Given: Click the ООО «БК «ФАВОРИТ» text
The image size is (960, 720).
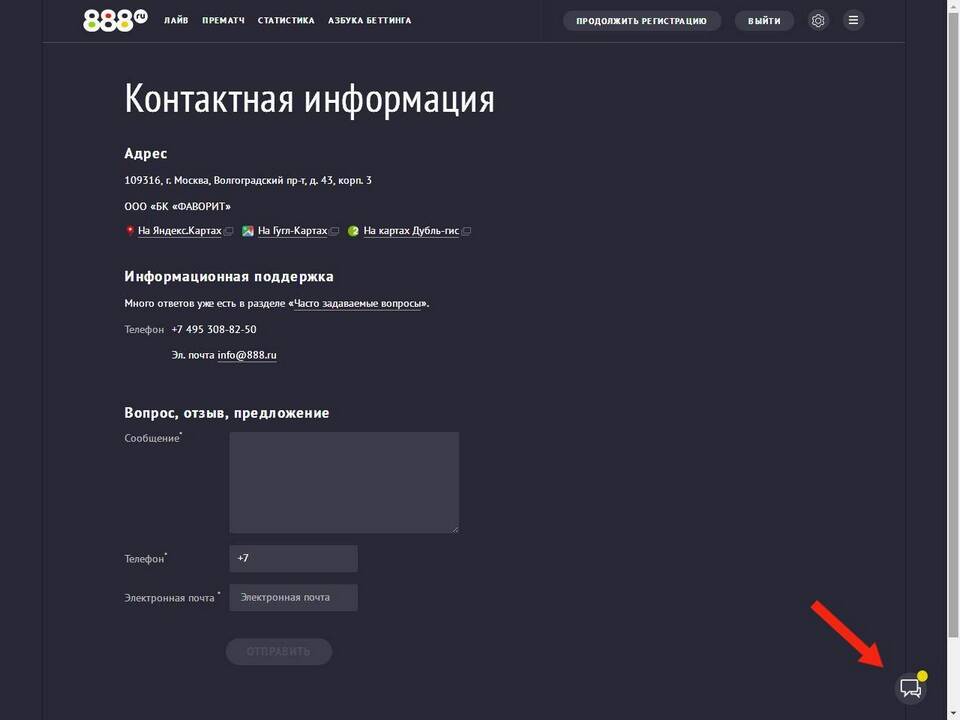Looking at the screenshot, I should click(178, 206).
